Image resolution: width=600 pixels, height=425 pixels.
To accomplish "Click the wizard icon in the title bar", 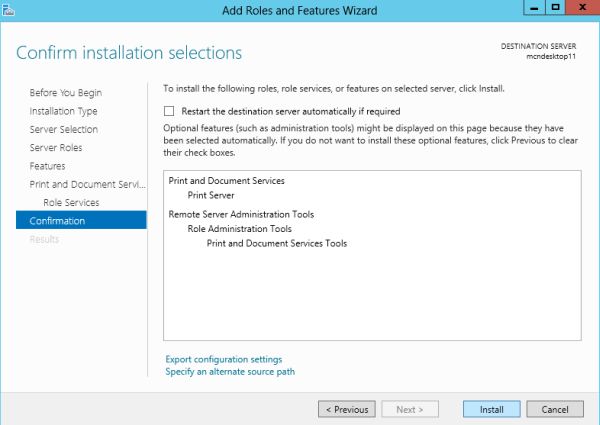I will coord(8,10).
